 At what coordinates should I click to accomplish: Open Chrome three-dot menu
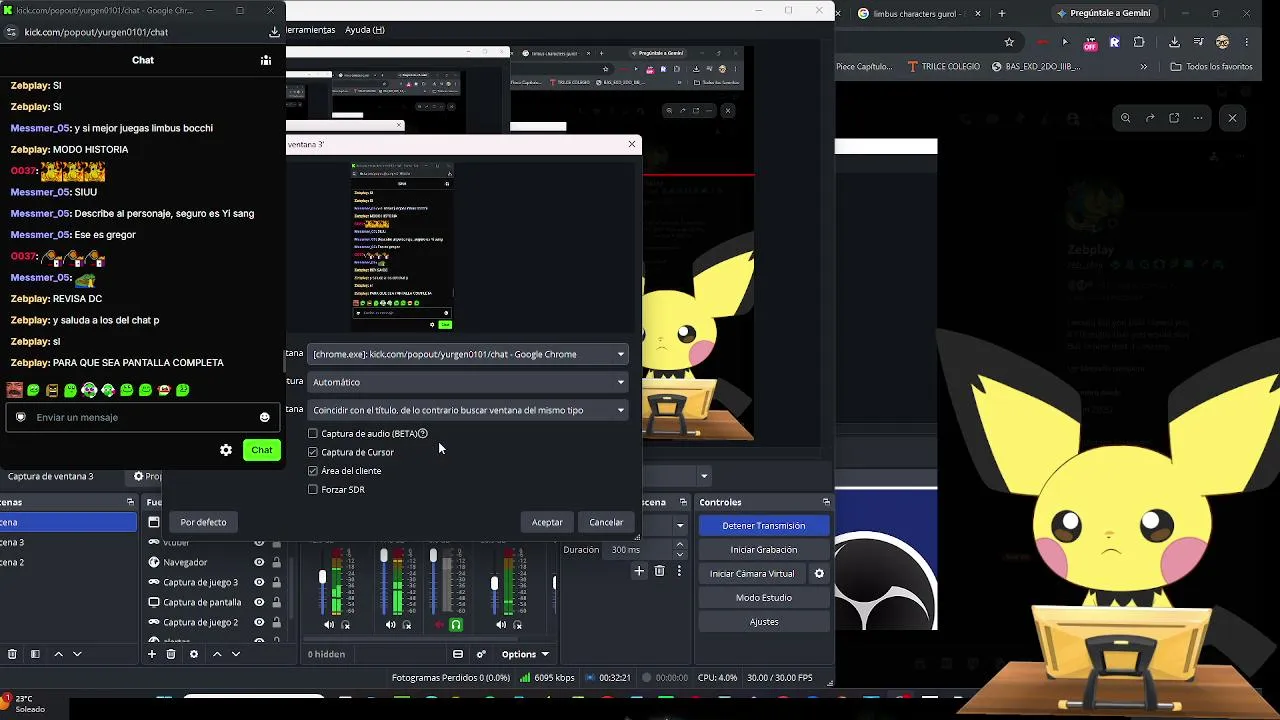[x=1249, y=42]
